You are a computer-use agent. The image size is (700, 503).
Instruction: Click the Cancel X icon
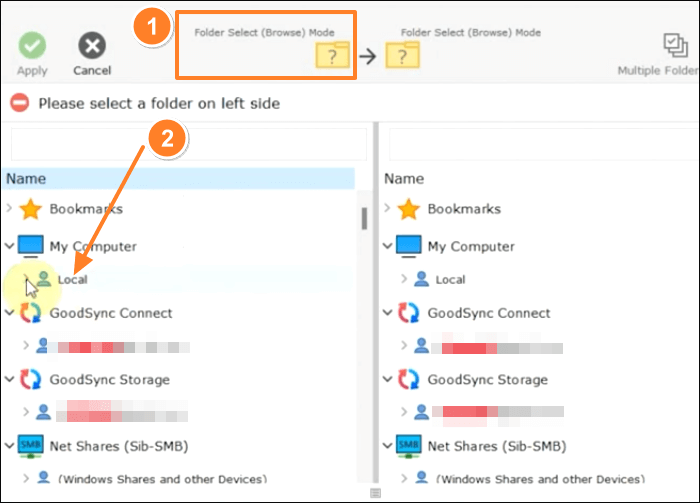[92, 46]
